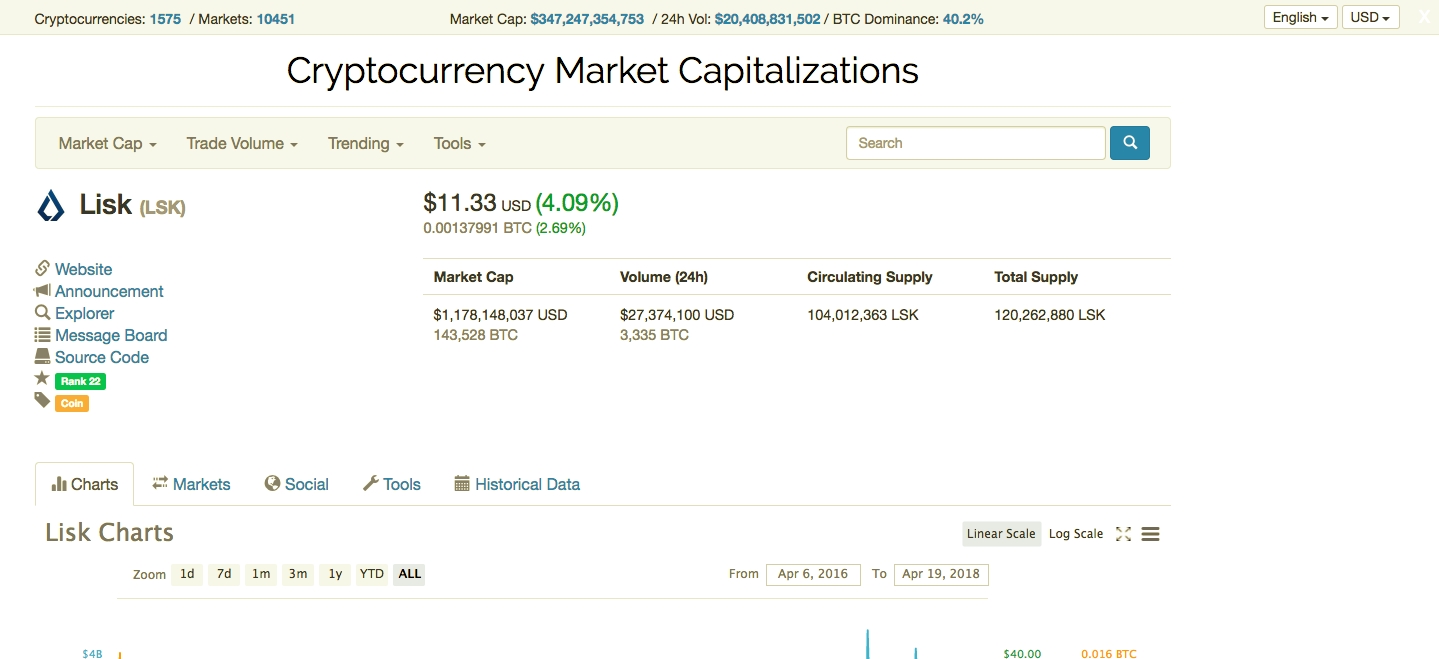Click the $1,178,148,037 USD market cap value

500,315
